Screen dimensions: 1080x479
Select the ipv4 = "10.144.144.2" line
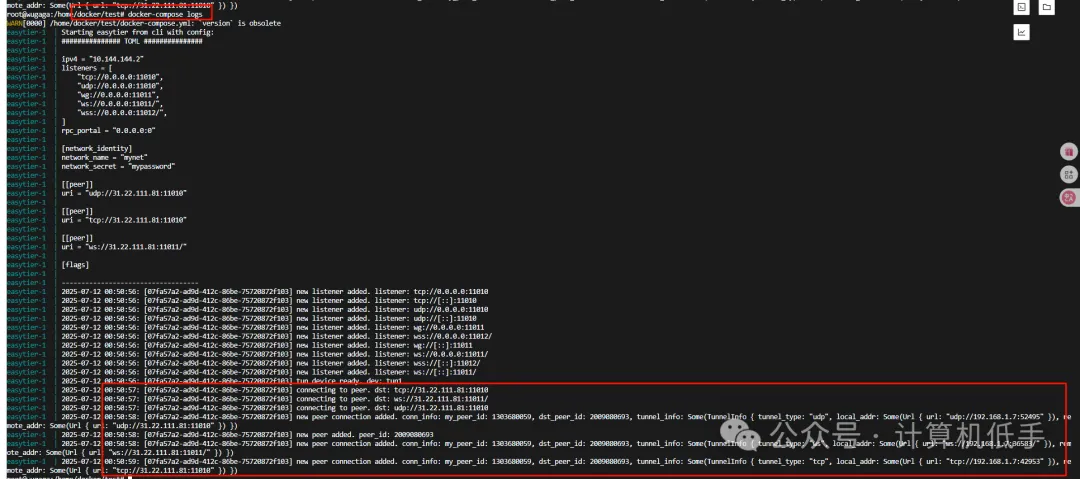pos(102,59)
